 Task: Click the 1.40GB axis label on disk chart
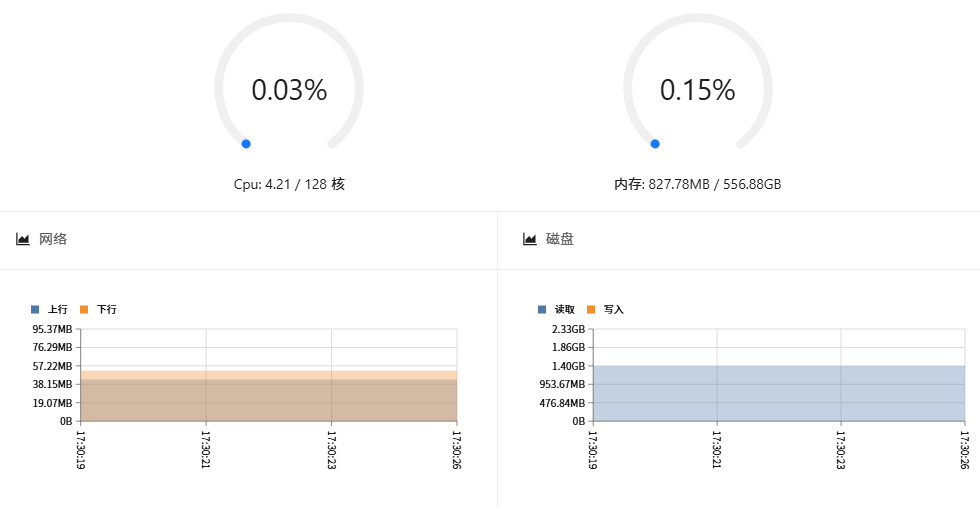568,366
